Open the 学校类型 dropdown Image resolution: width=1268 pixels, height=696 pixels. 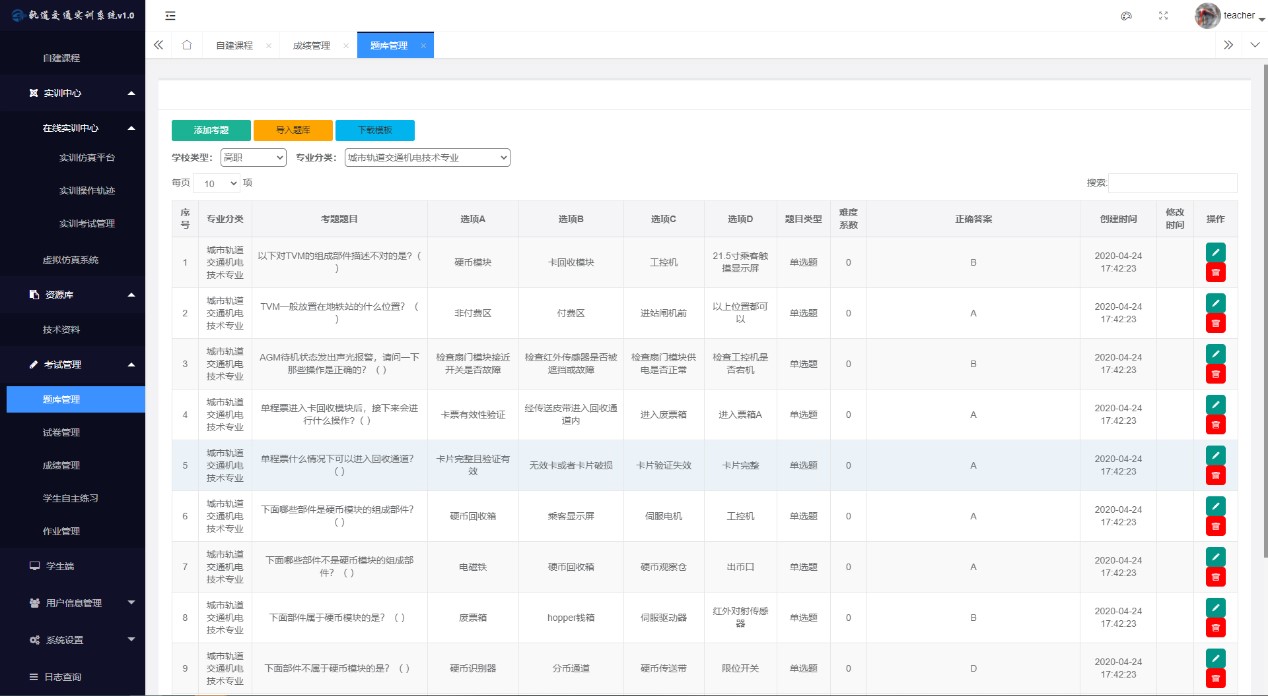pos(253,157)
